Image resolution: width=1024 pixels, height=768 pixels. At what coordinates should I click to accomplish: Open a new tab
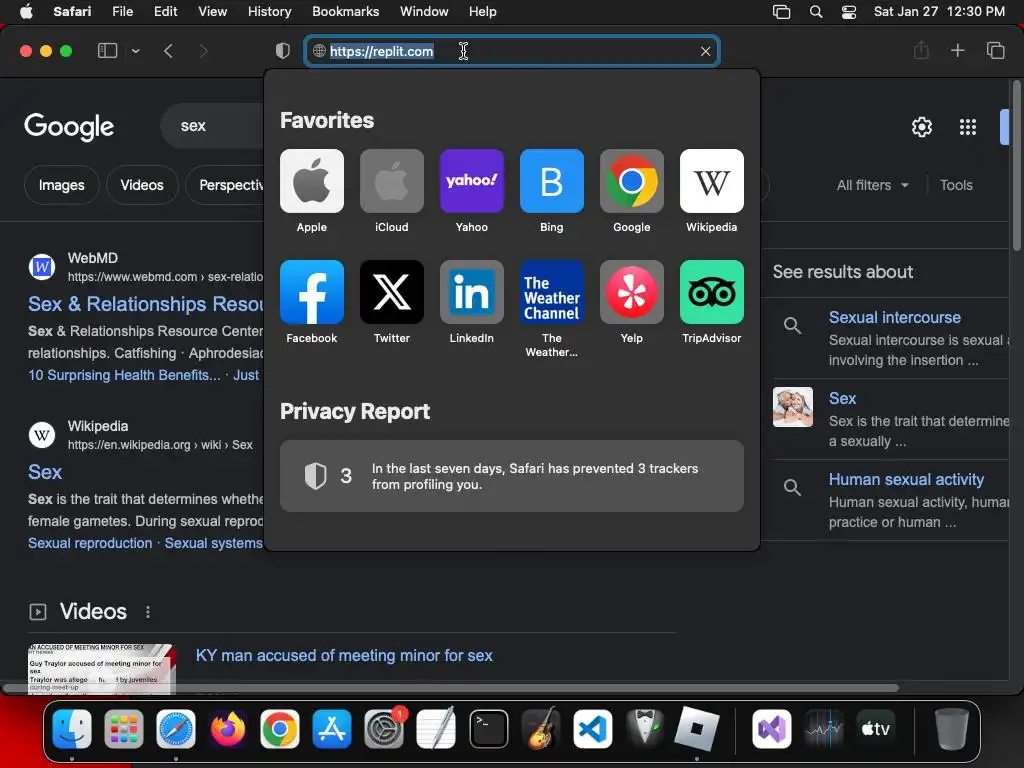(957, 50)
